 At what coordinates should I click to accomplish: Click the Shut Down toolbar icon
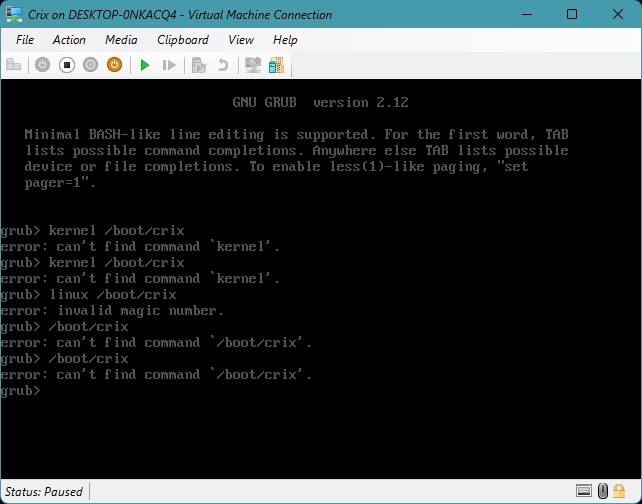(x=90, y=65)
